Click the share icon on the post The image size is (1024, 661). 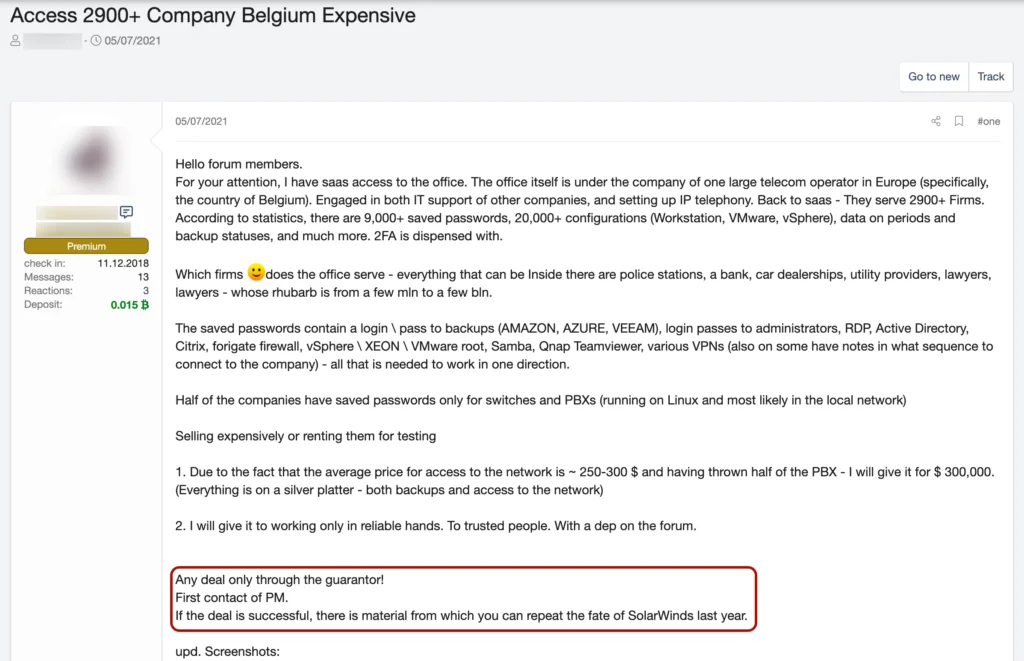click(936, 121)
